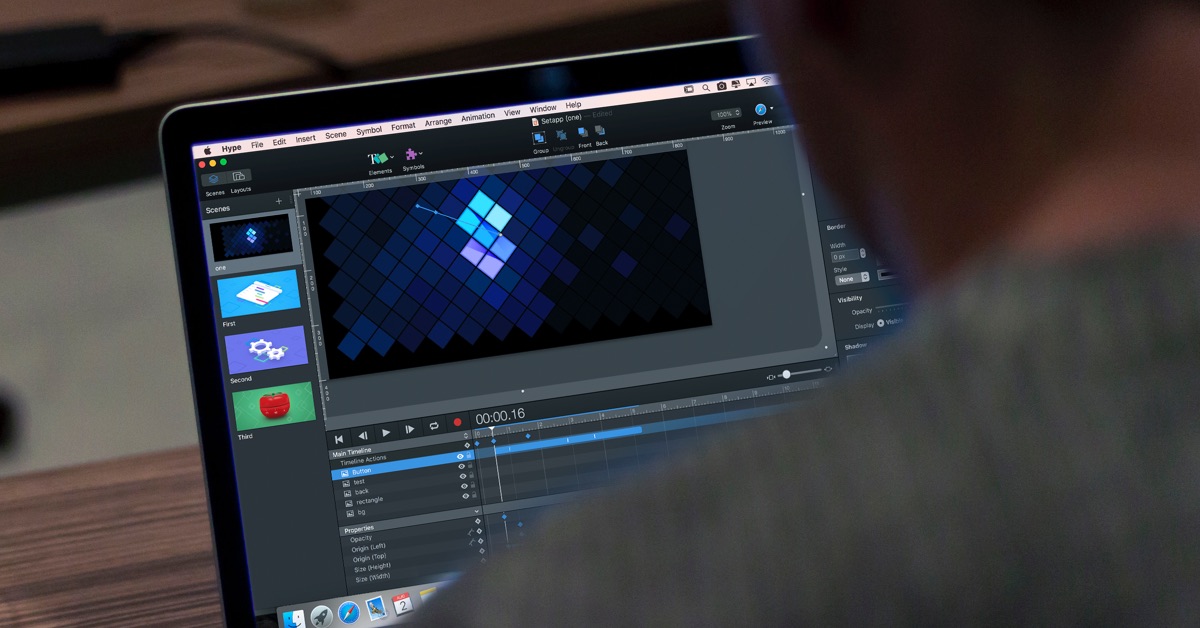Start recording with the red record button
The width and height of the screenshot is (1200, 628).
[x=457, y=423]
